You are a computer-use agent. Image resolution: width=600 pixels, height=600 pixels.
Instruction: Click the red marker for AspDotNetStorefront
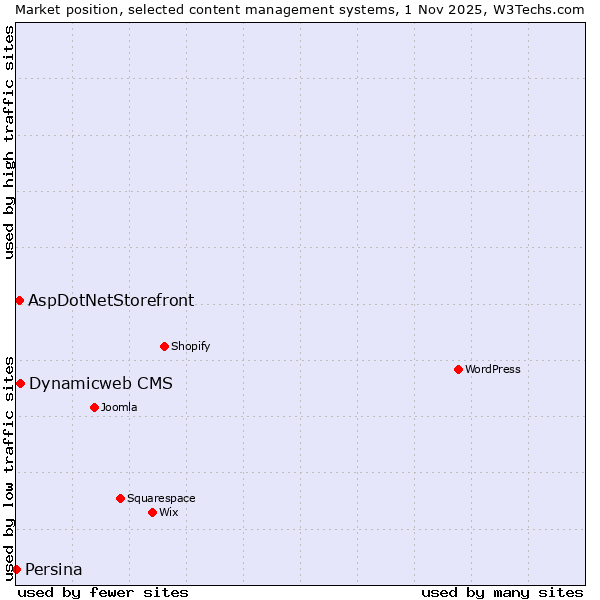(19, 300)
